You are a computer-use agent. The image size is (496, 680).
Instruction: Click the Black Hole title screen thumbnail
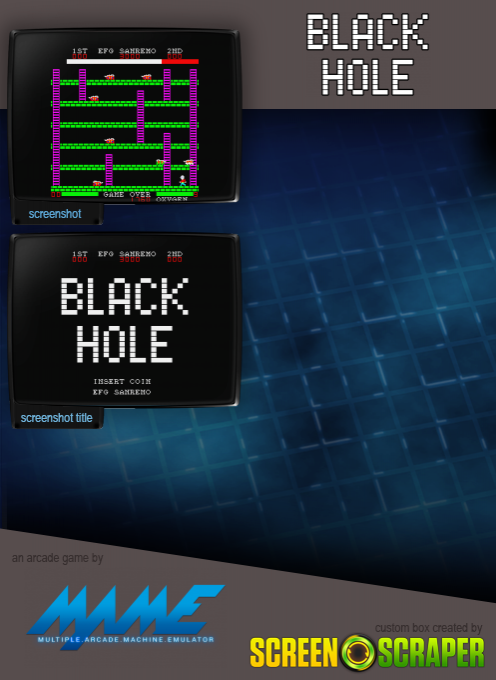(x=124, y=320)
